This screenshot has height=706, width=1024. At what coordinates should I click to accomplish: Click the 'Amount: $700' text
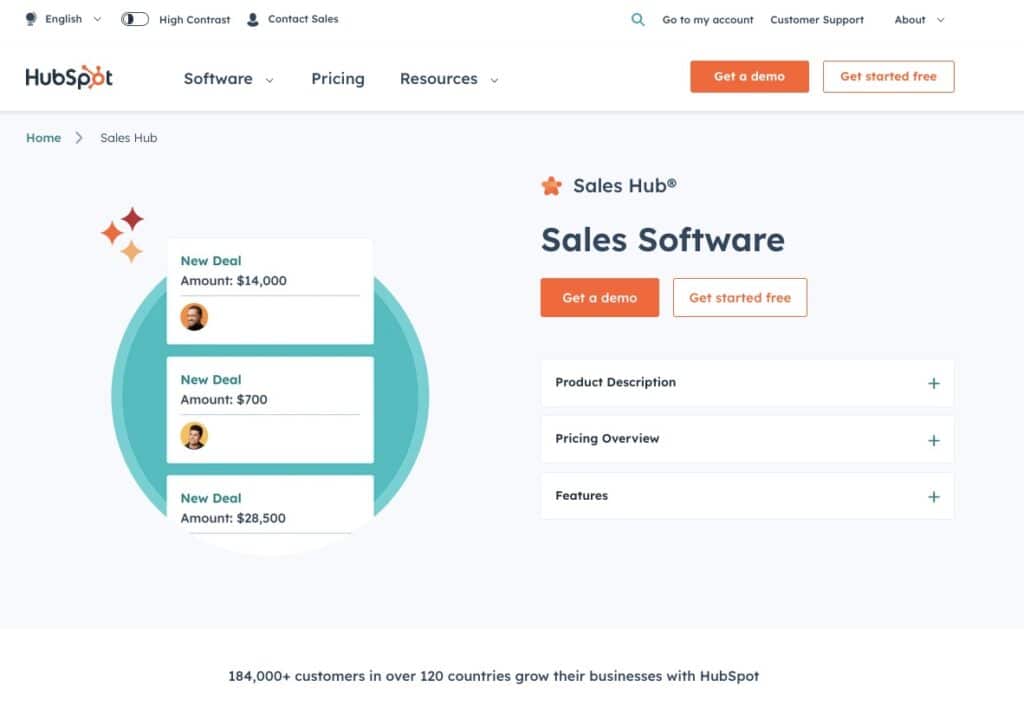pyautogui.click(x=224, y=400)
